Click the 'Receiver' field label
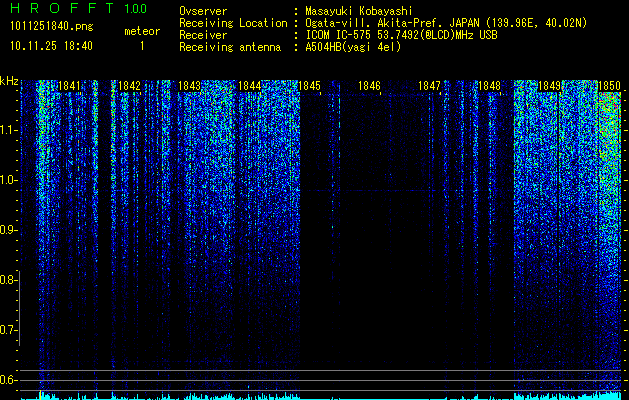Viewport: 629px width, 400px height. 203,35
